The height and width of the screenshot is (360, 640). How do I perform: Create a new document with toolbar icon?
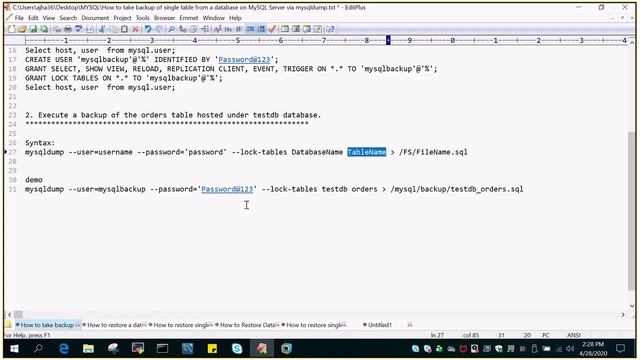pos(11,29)
